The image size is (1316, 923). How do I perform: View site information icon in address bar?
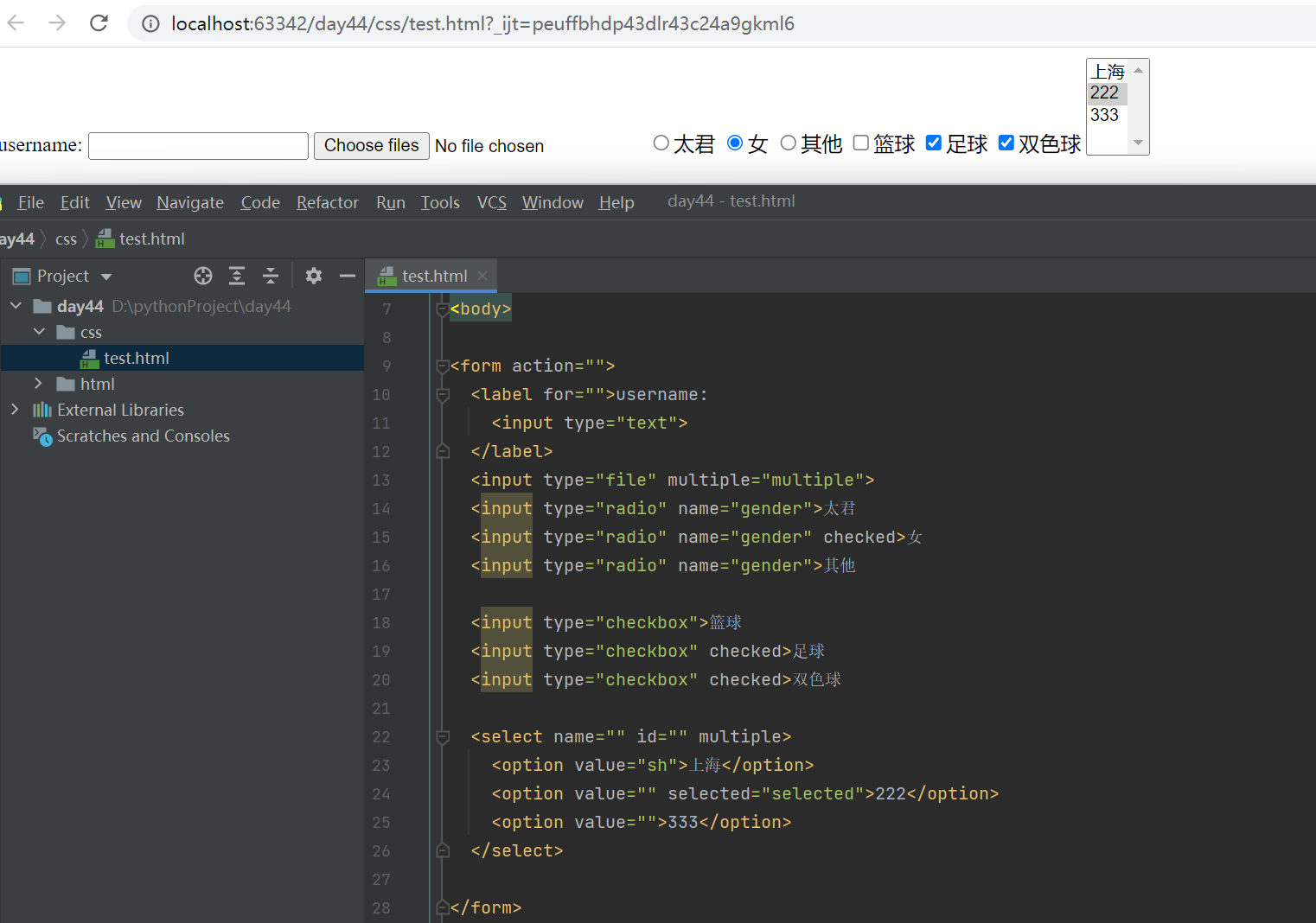[x=150, y=23]
